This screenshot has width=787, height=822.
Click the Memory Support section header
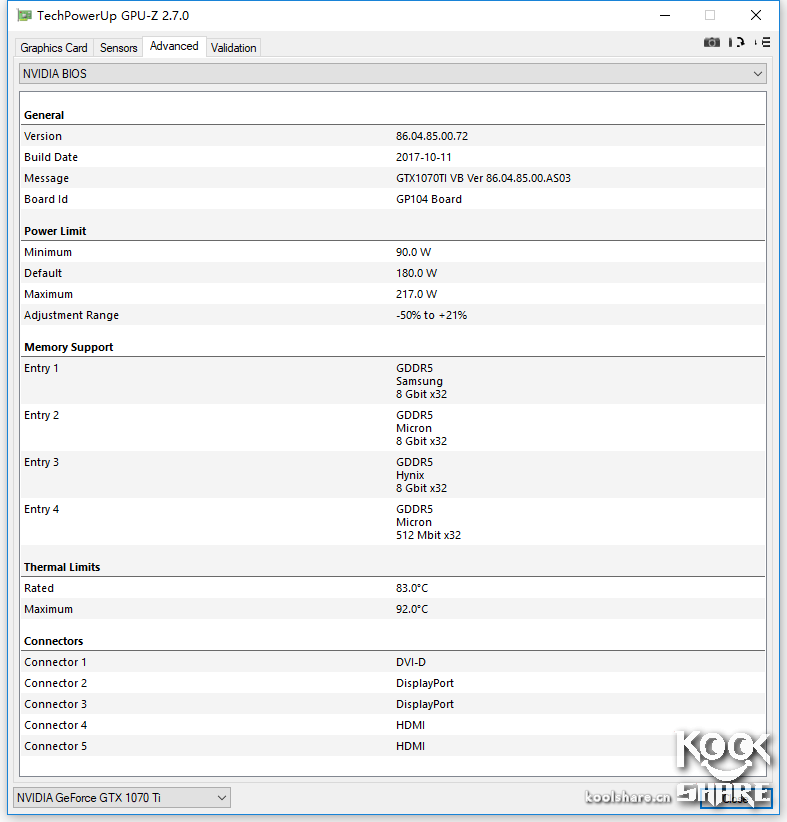click(x=68, y=347)
